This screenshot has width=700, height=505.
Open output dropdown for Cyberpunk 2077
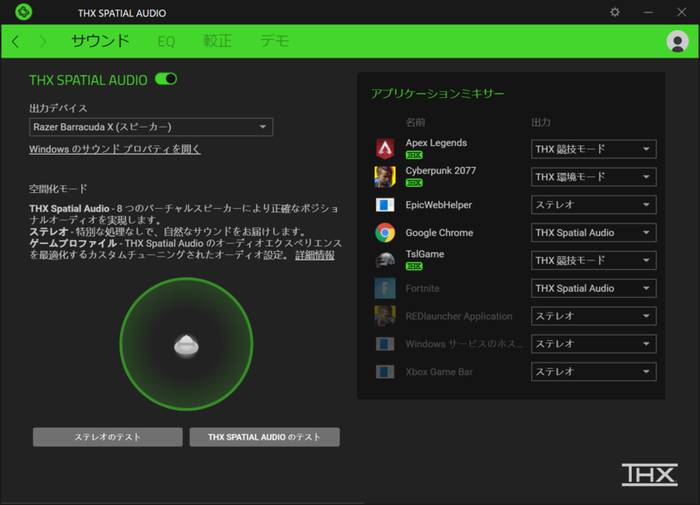click(x=594, y=177)
